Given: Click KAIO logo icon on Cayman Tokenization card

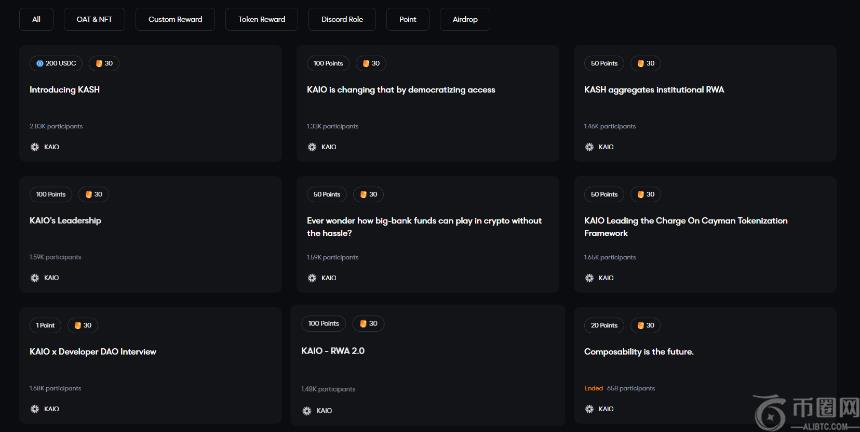Looking at the screenshot, I should tap(589, 278).
